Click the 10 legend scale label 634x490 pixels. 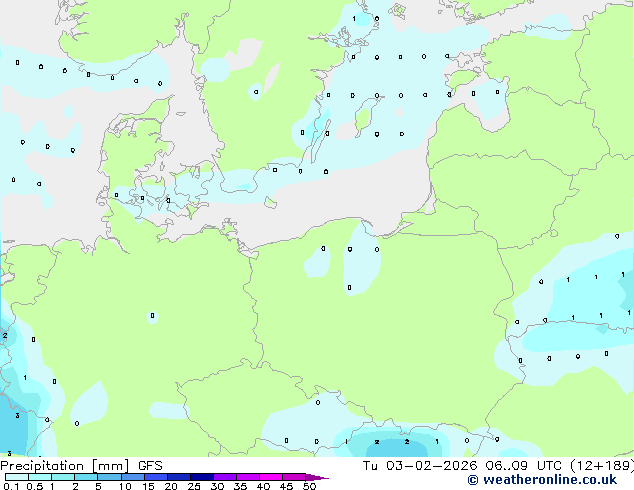(125, 486)
